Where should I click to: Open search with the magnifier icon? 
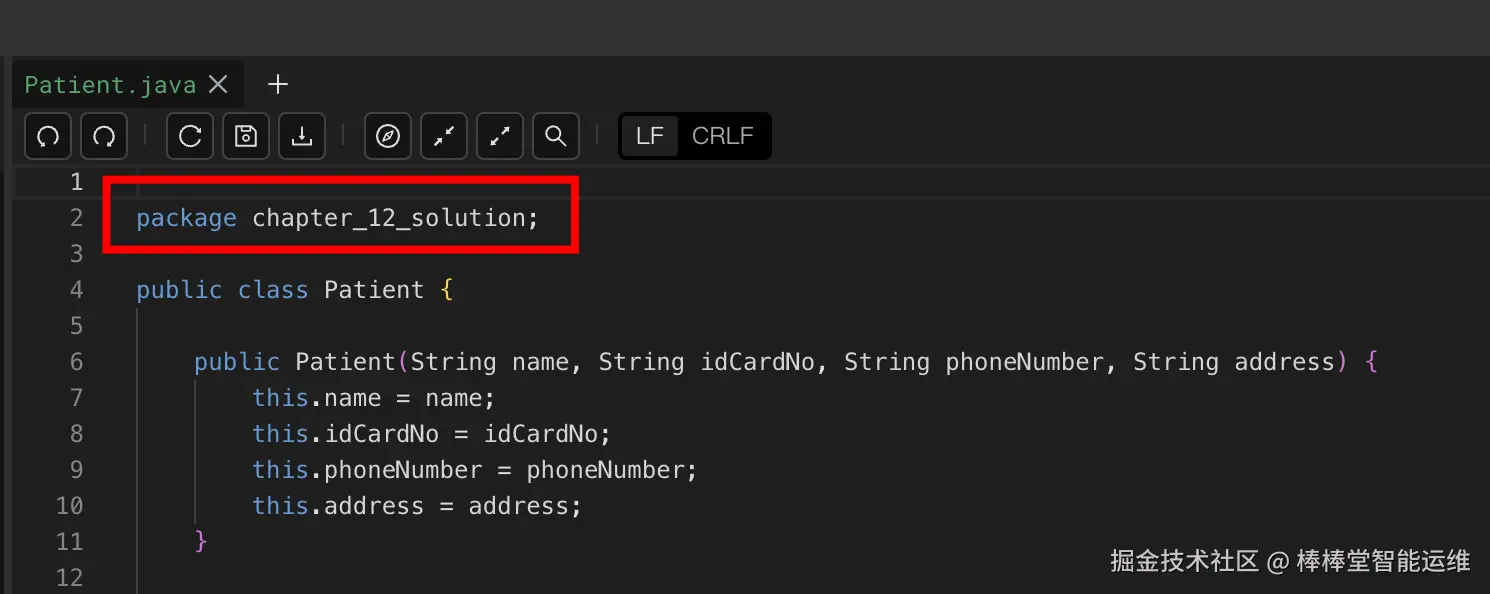[x=556, y=136]
